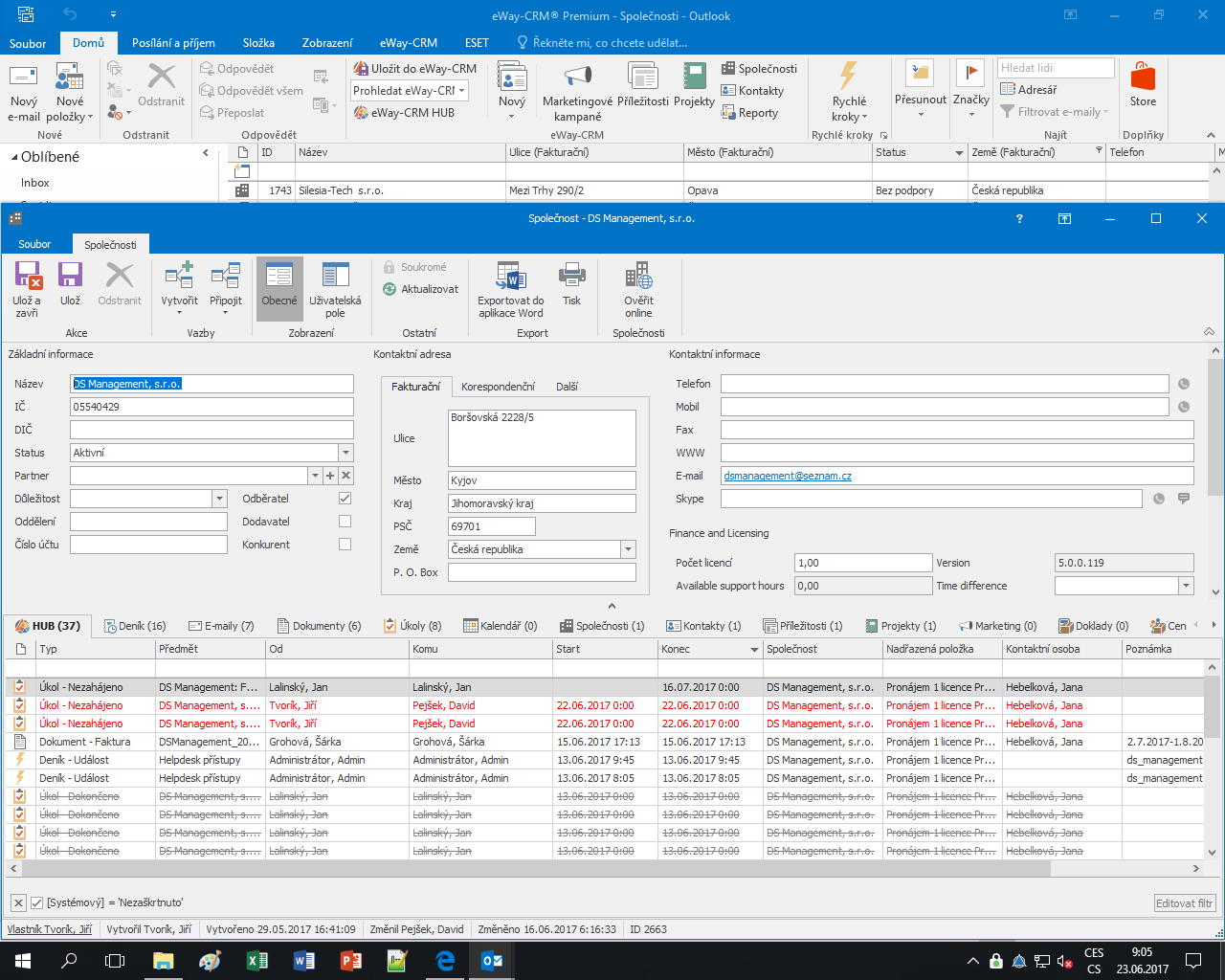This screenshot has height=980, width=1225.
Task: Click the Editovat filtr button
Action: click(1185, 903)
